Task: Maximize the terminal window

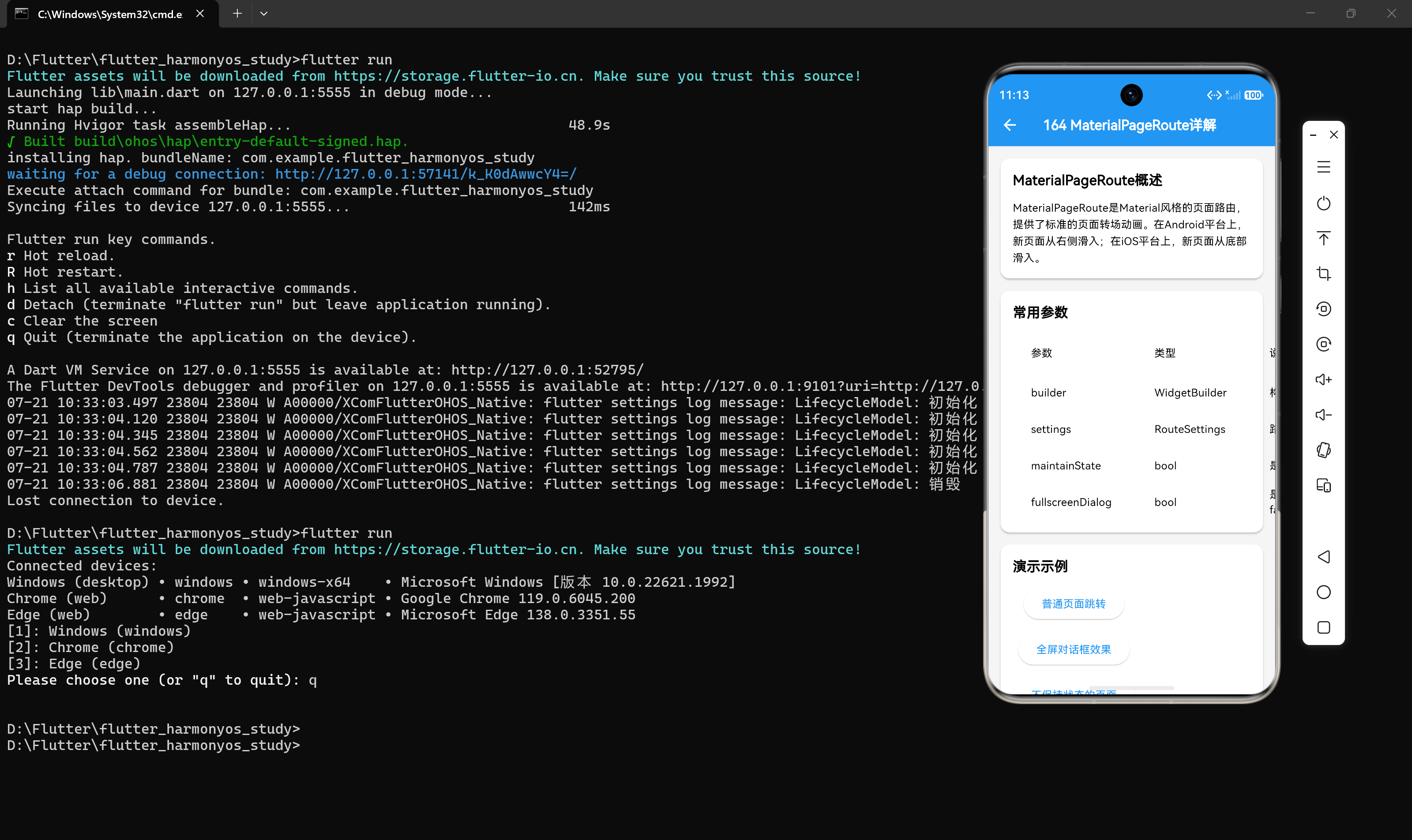Action: tap(1351, 14)
